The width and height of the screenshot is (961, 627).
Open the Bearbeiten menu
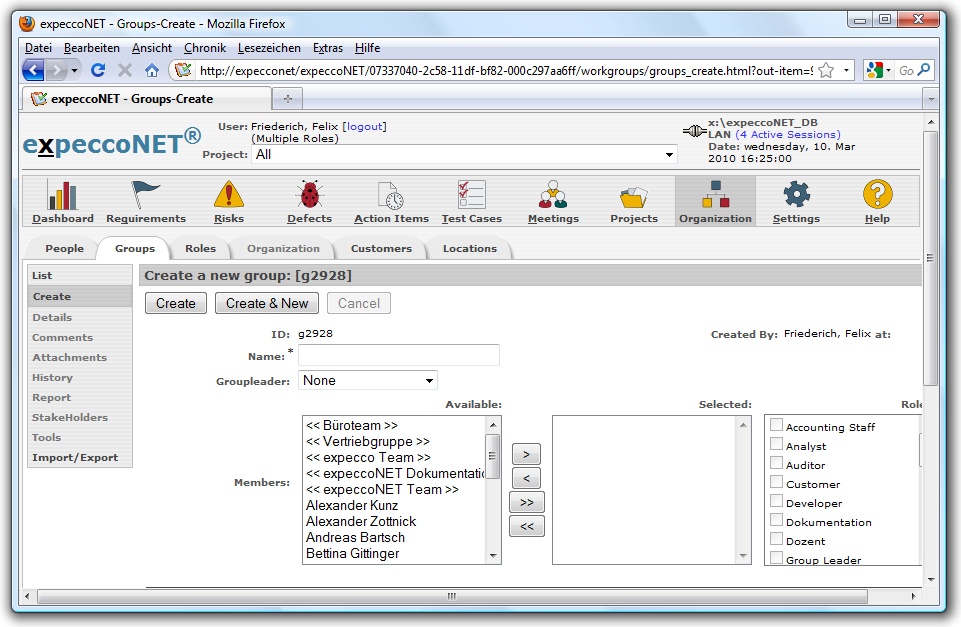pyautogui.click(x=91, y=48)
